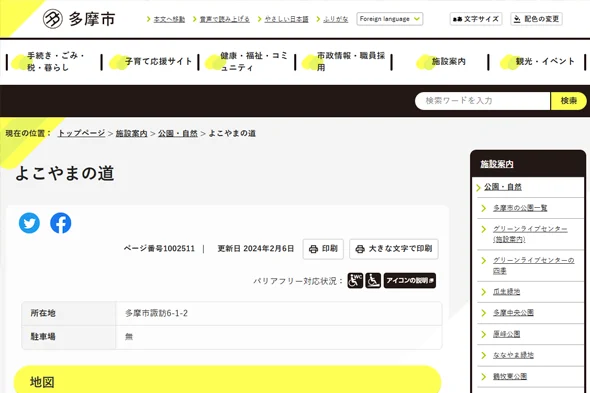Click 大きな文字で印刷 button
Viewport: 590px width, 393px height.
(x=394, y=249)
